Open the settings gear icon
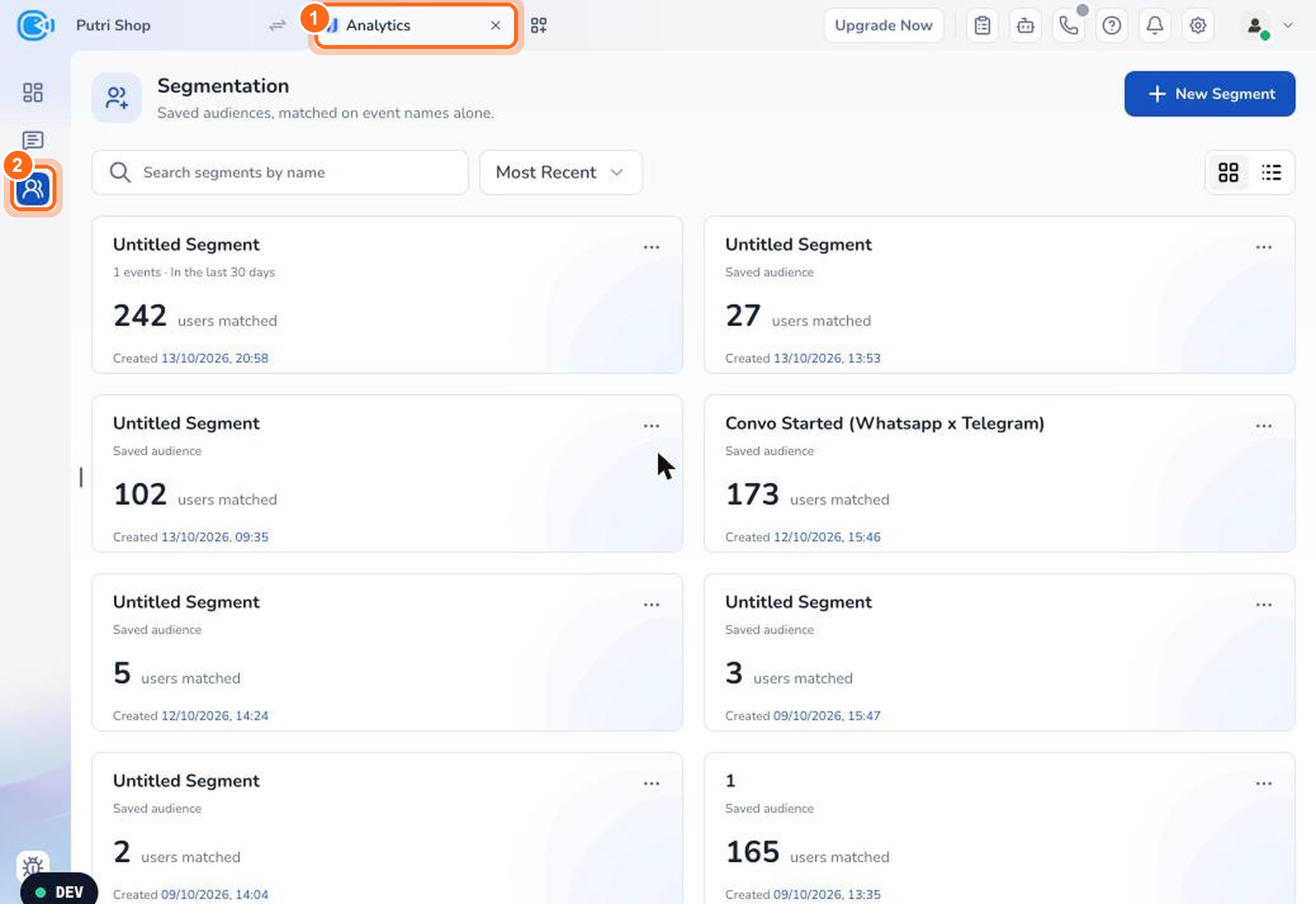The width and height of the screenshot is (1316, 904). tap(1197, 25)
